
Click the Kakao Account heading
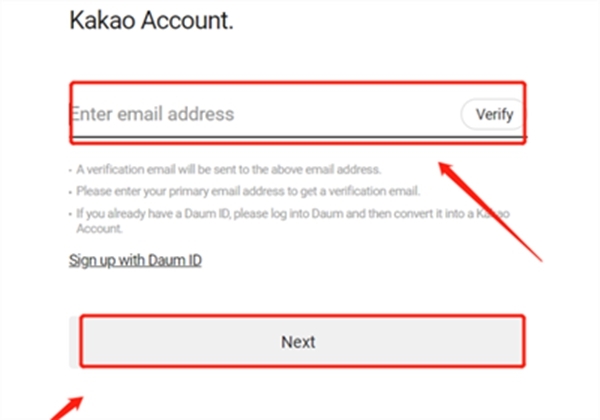coord(152,20)
